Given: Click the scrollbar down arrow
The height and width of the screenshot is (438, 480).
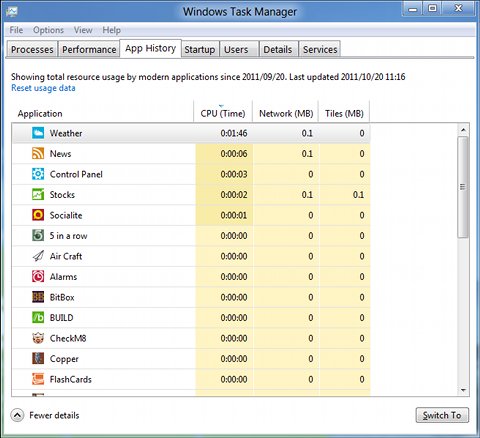Looking at the screenshot, I should coord(463,390).
